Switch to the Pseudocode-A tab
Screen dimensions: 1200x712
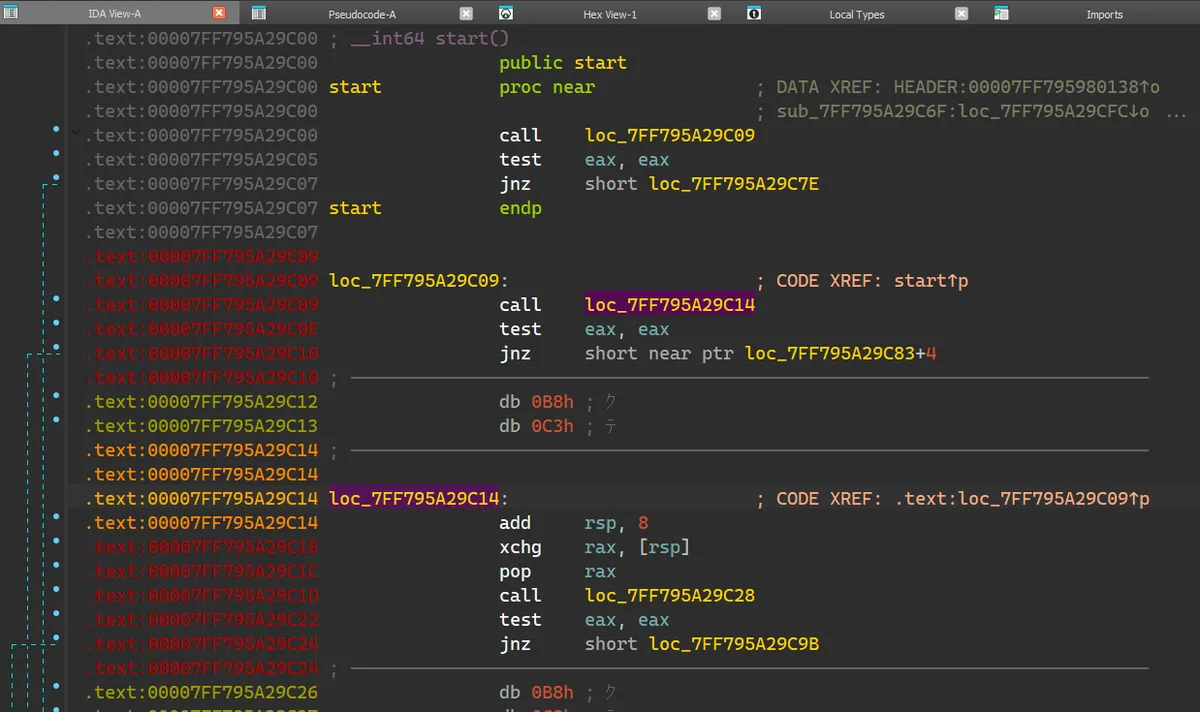coord(362,15)
